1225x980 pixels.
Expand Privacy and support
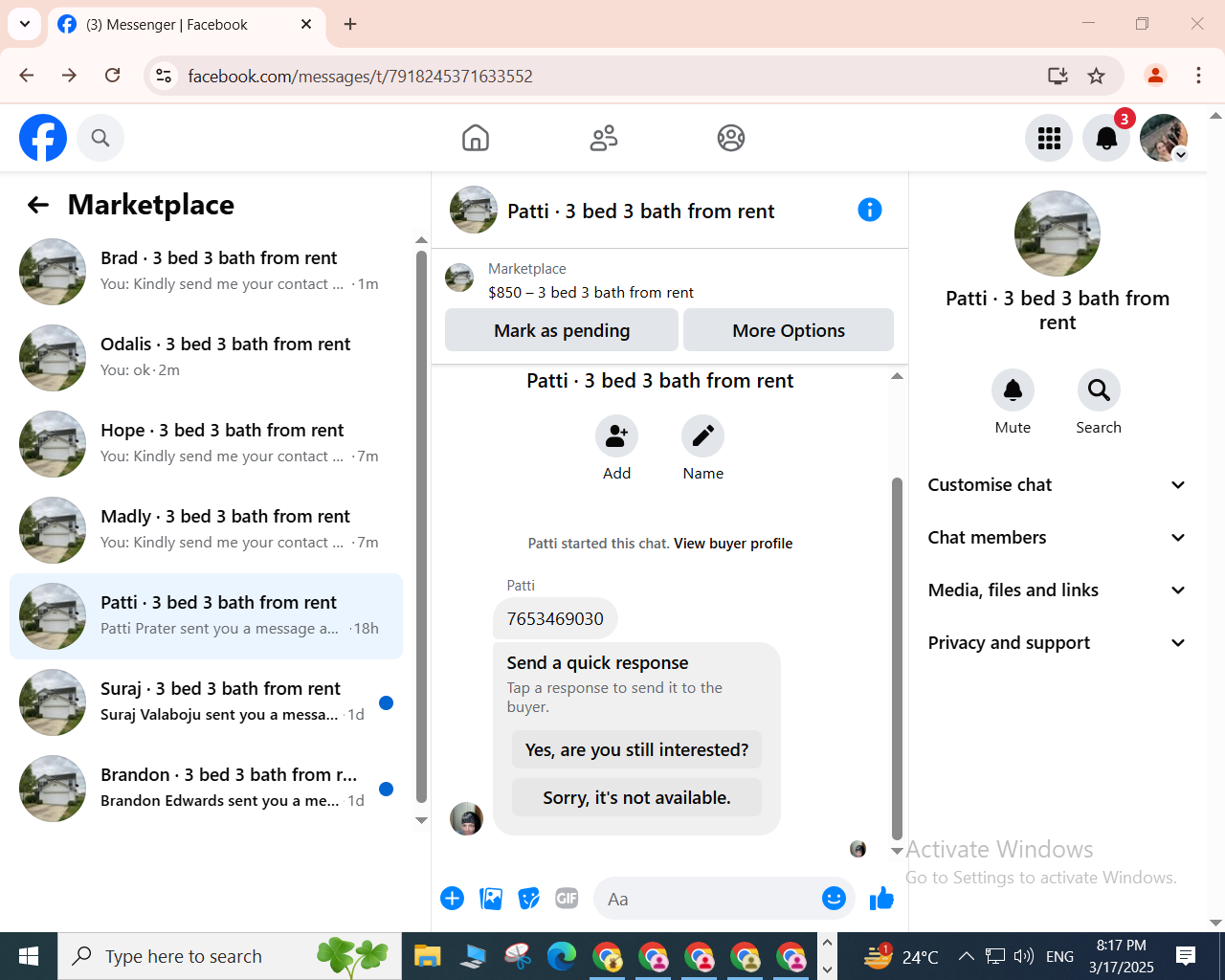coord(1058,643)
